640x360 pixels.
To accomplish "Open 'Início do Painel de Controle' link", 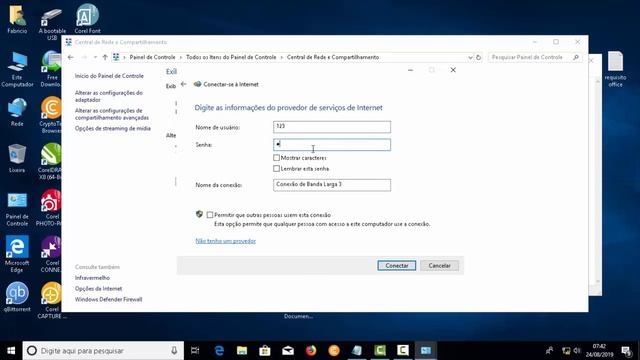I will pos(109,76).
